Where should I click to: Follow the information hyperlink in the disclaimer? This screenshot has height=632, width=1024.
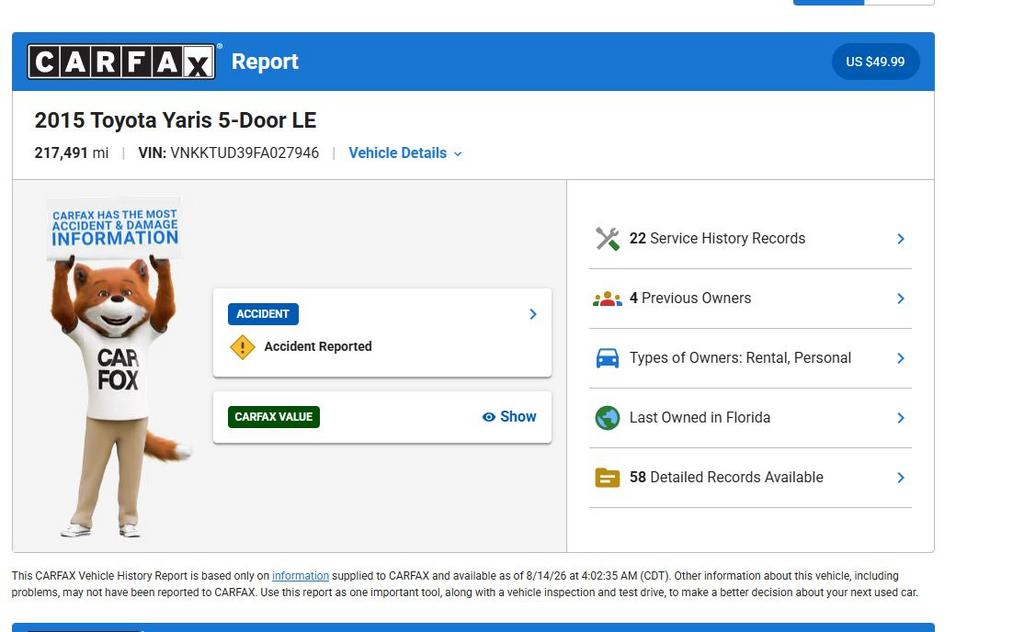point(300,576)
